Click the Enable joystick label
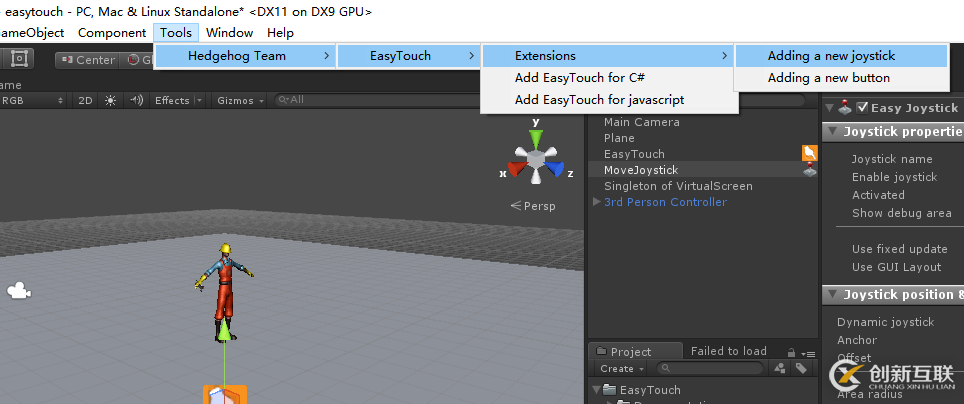 coord(895,177)
